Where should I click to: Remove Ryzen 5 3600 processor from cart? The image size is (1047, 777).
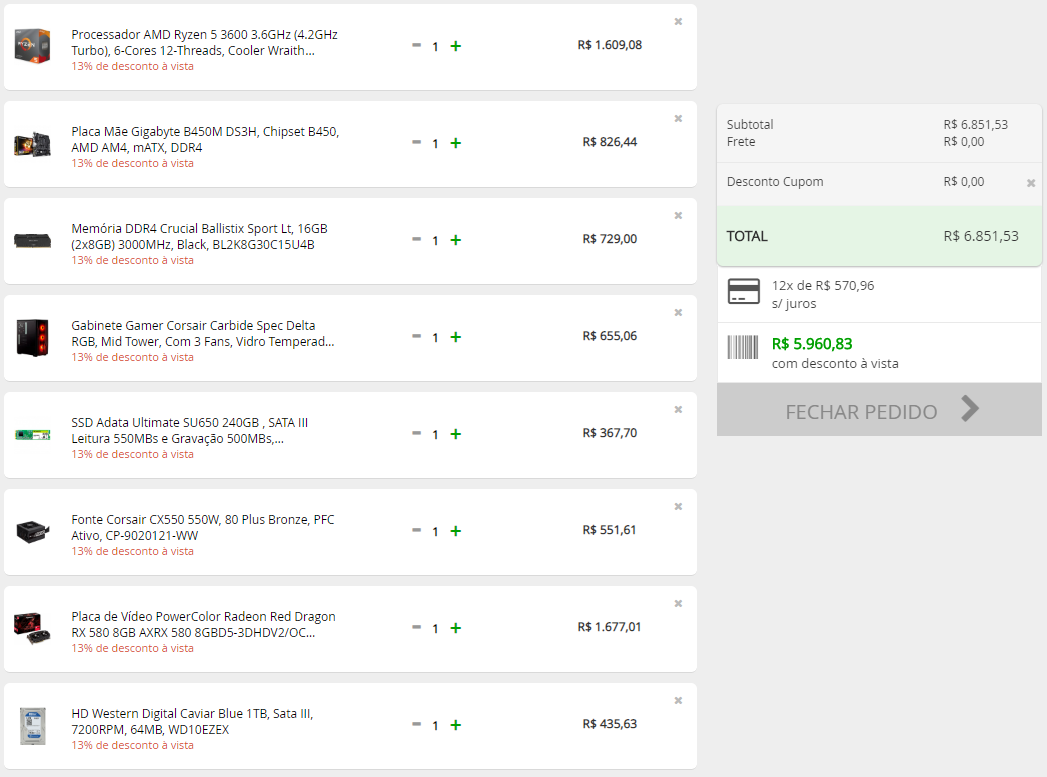coord(678,21)
